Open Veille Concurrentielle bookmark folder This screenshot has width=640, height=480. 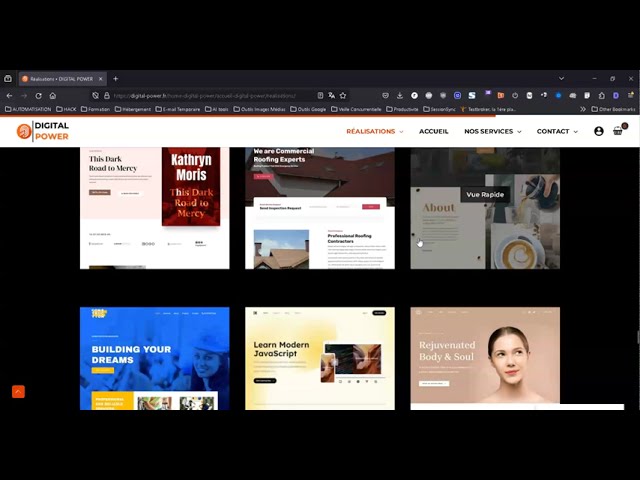356,109
